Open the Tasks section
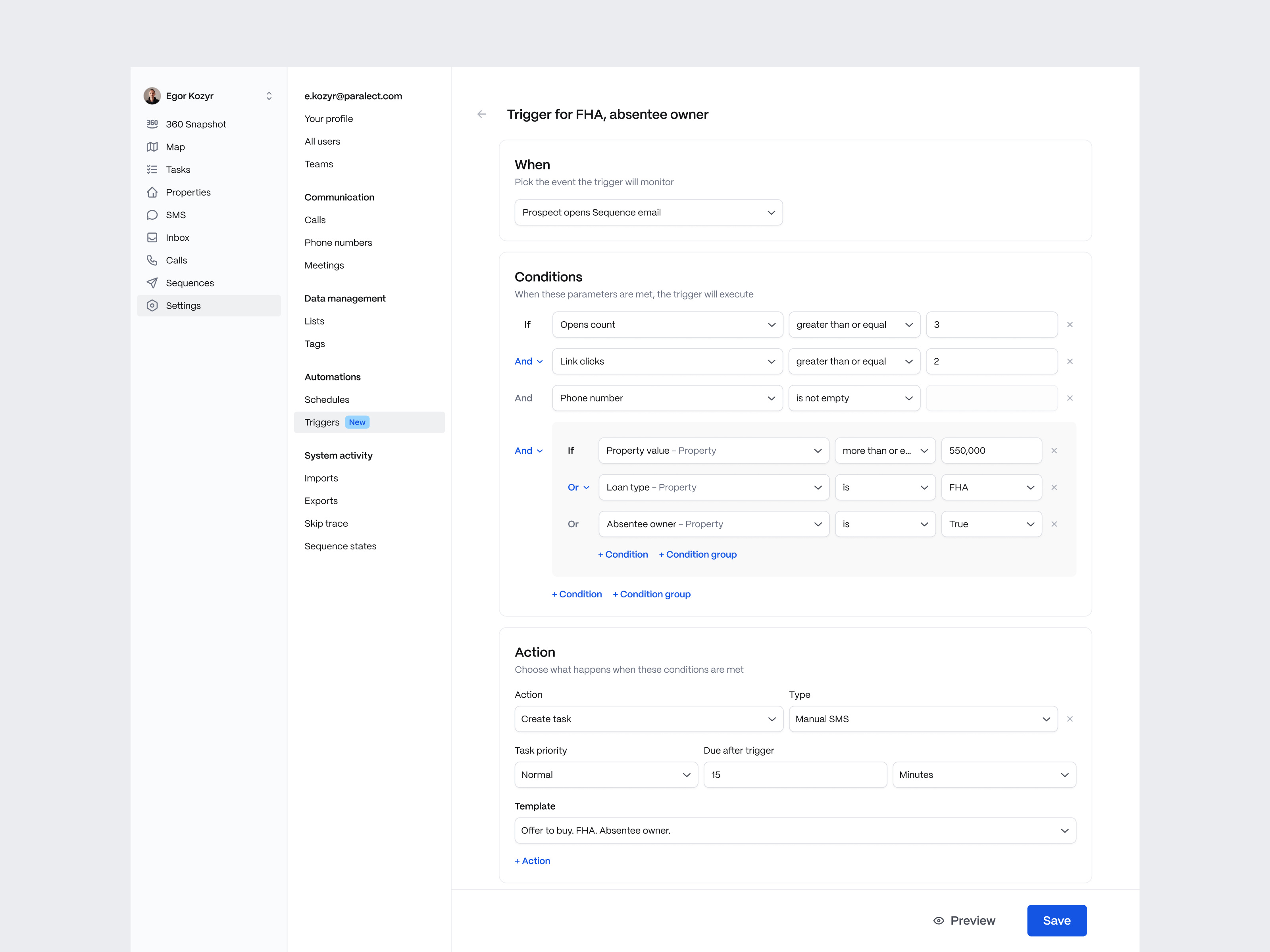Screen dimensions: 1270x952 point(178,169)
